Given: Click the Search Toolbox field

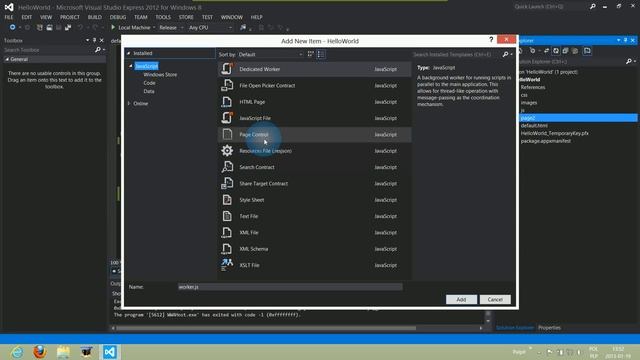Looking at the screenshot, I should tap(48, 50).
